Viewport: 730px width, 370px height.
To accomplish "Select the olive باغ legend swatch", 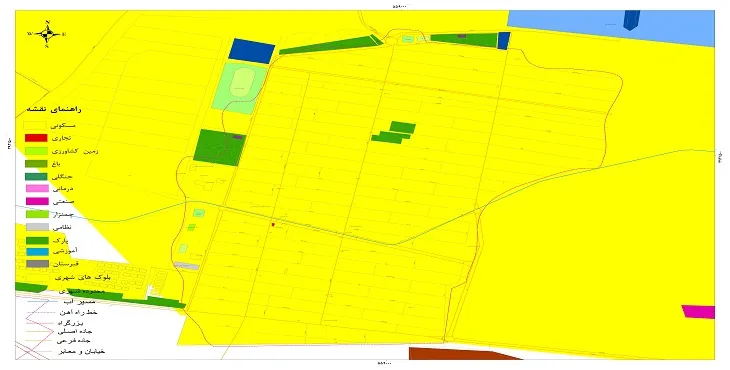I will (36, 163).
